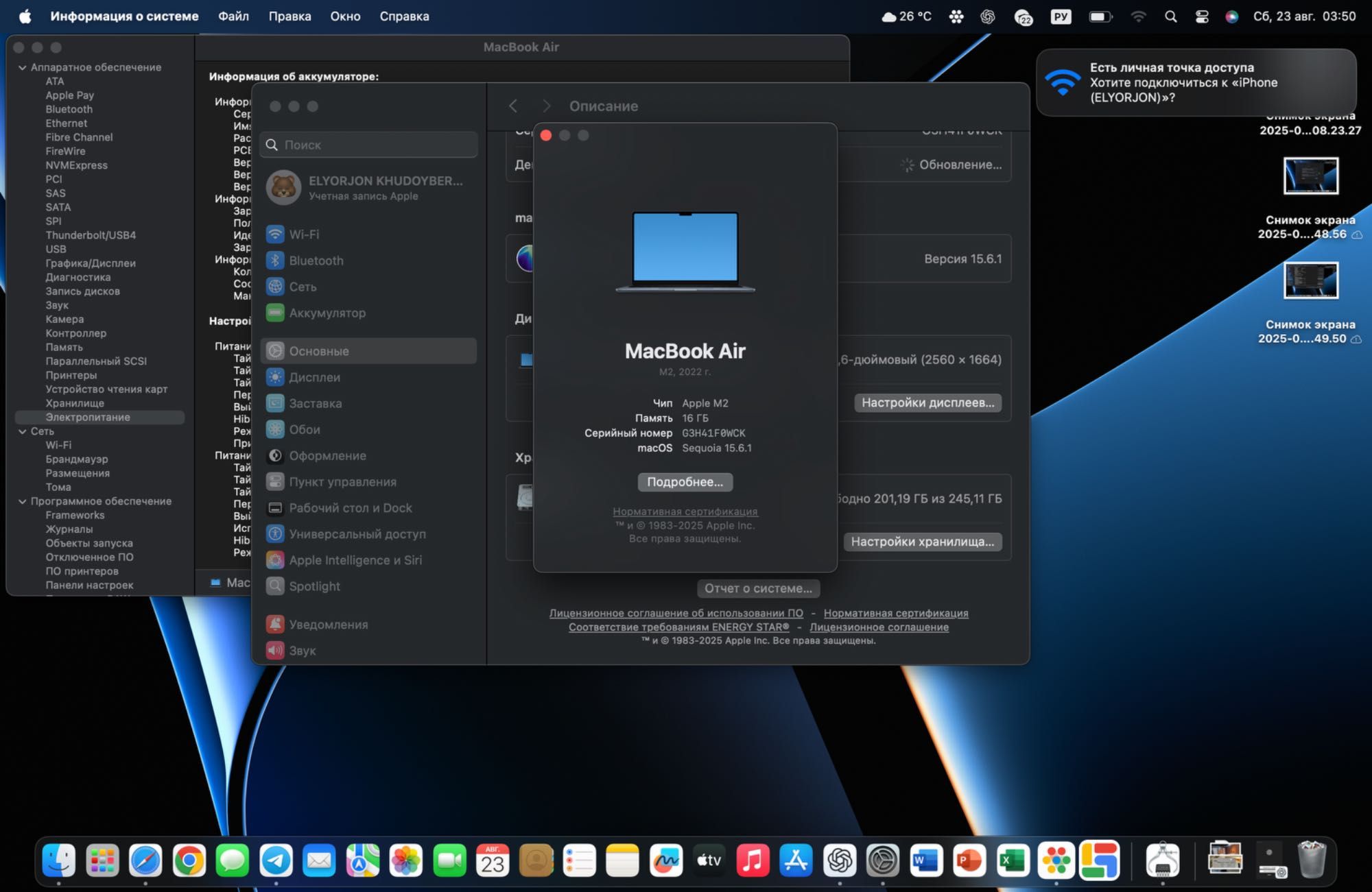This screenshot has height=892, width=1372.
Task: Open Google Chrome from the Dock
Action: click(x=189, y=860)
